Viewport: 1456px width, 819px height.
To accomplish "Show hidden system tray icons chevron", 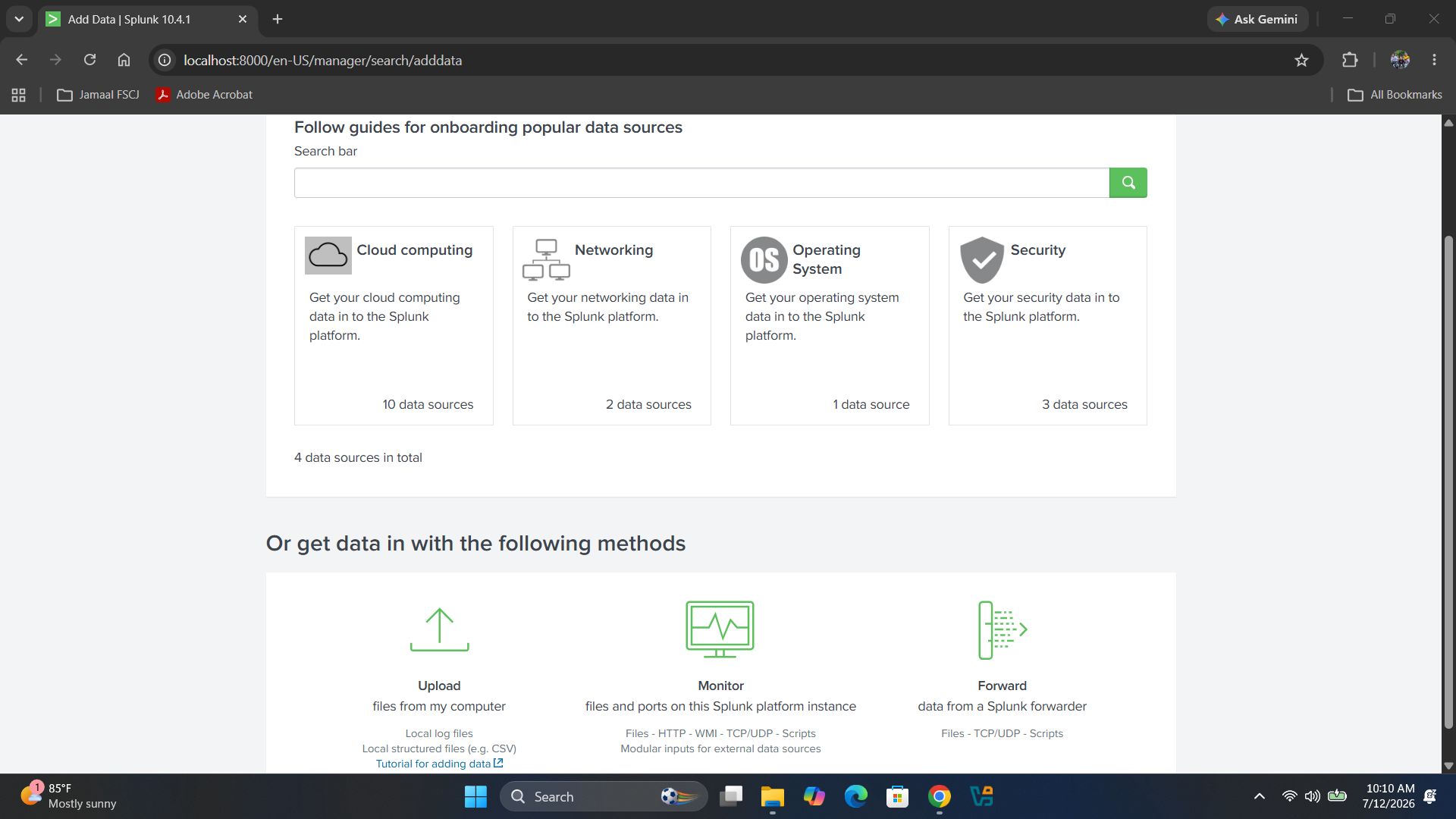I will click(x=1259, y=796).
